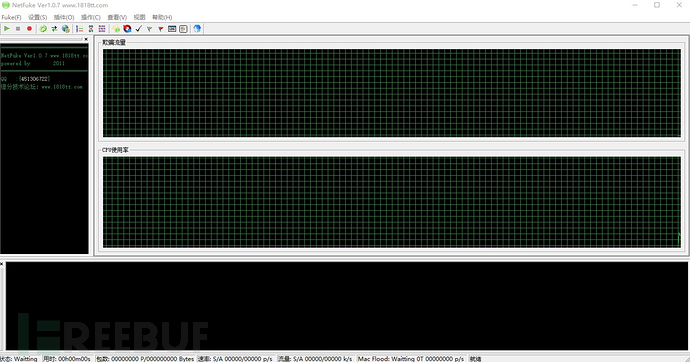Click the red funnel filter icon
Viewport: 690px width, 362px height.
click(161, 29)
